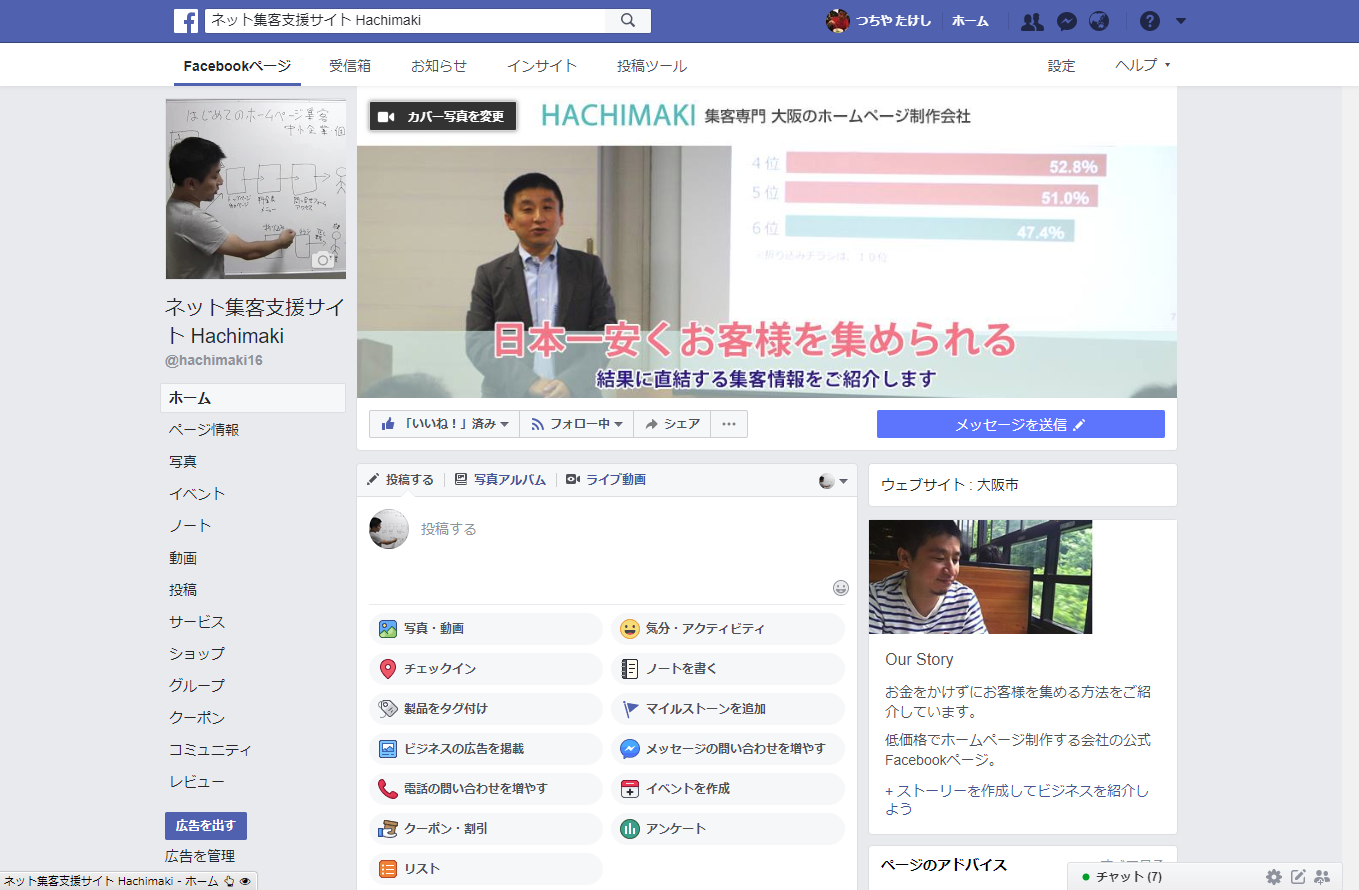This screenshot has width=1359, height=890.
Task: Open the emoji smiley picker
Action: 841,588
